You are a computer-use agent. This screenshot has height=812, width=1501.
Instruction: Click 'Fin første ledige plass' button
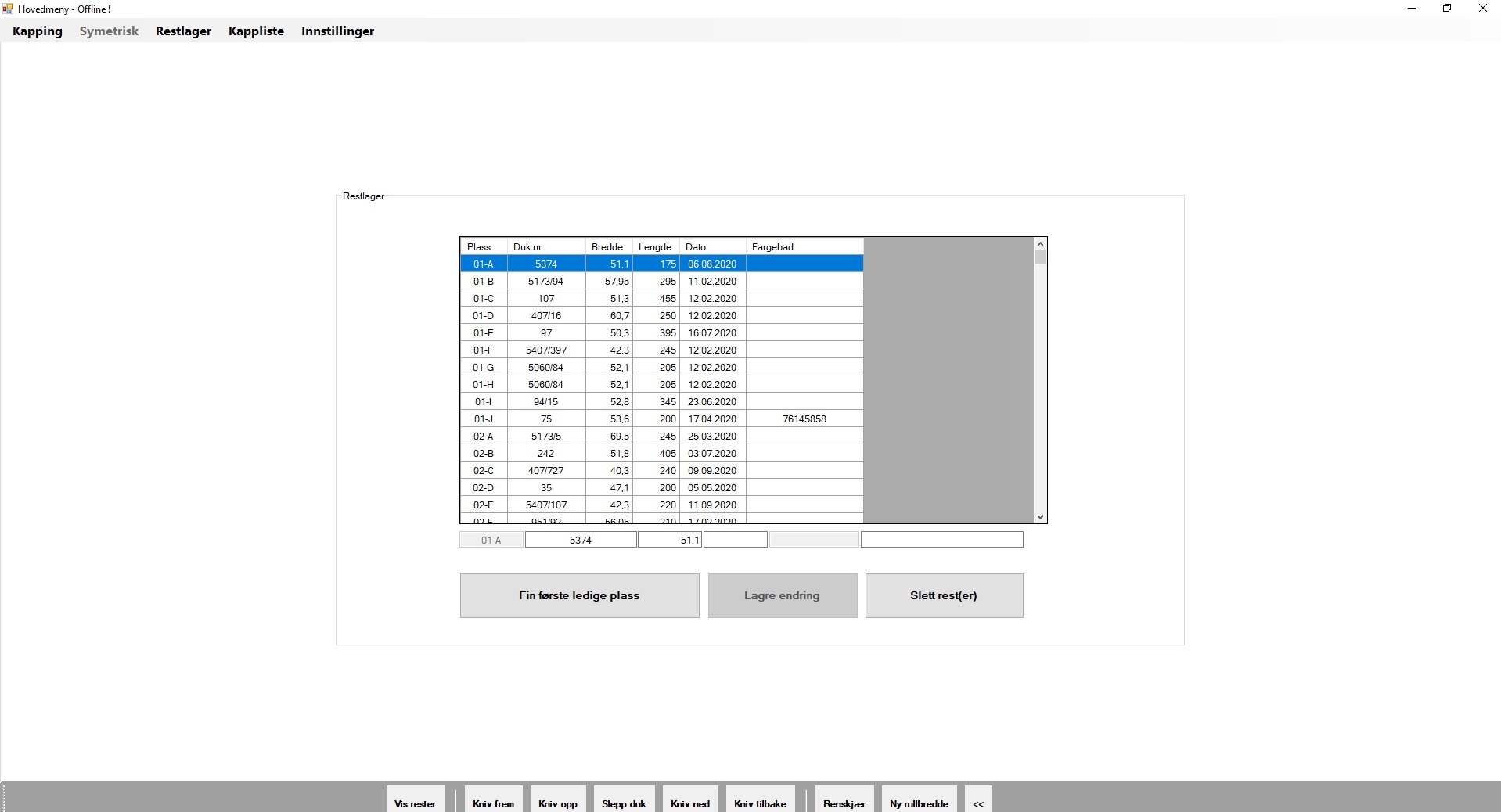click(x=579, y=595)
